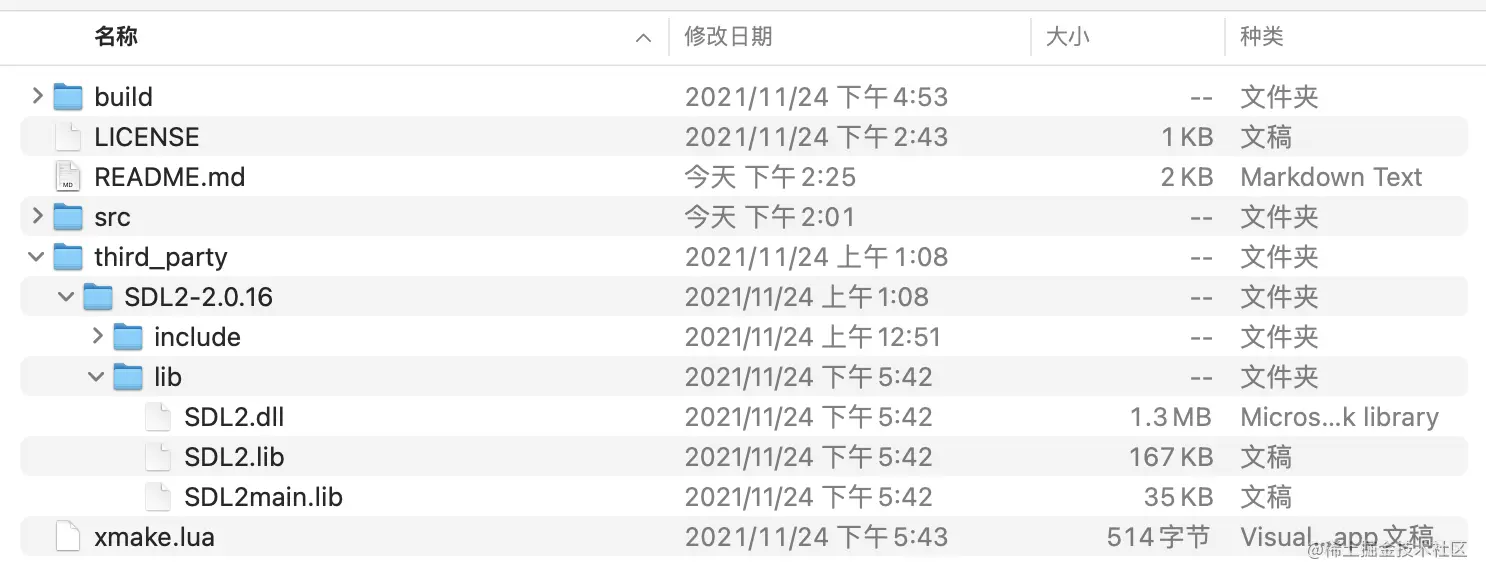Expand the build folder
The image size is (1486, 578).
pyautogui.click(x=37, y=96)
